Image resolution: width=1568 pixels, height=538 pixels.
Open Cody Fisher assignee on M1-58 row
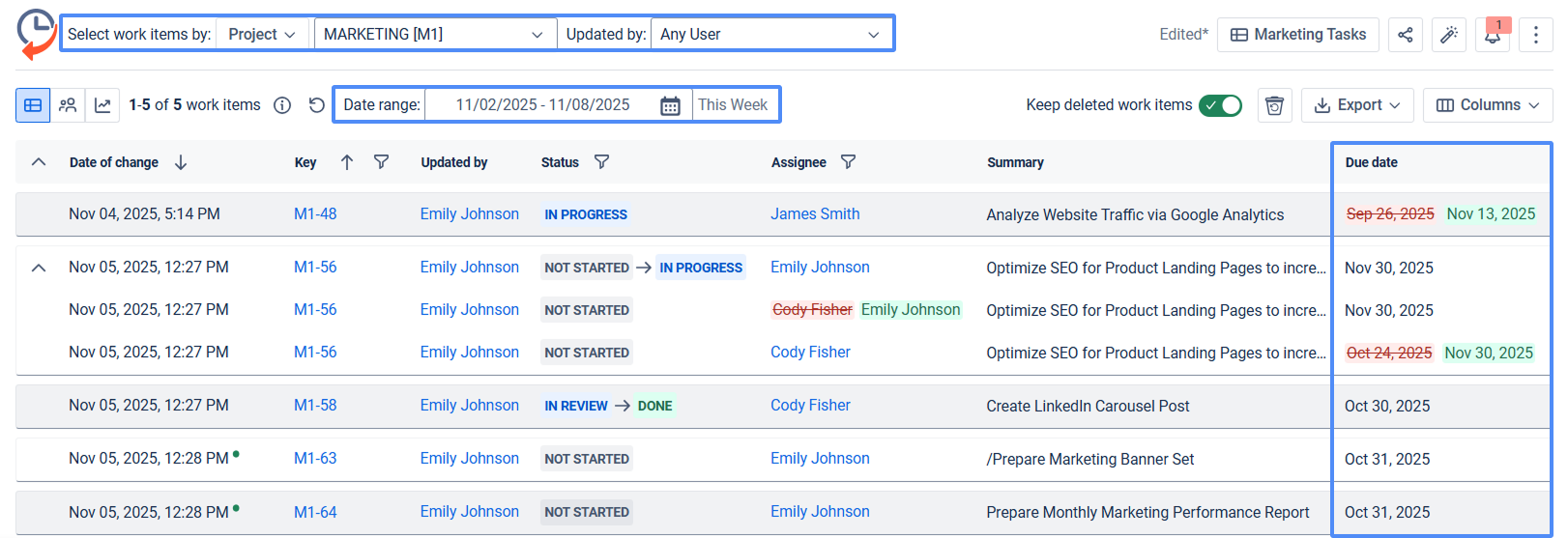click(810, 406)
